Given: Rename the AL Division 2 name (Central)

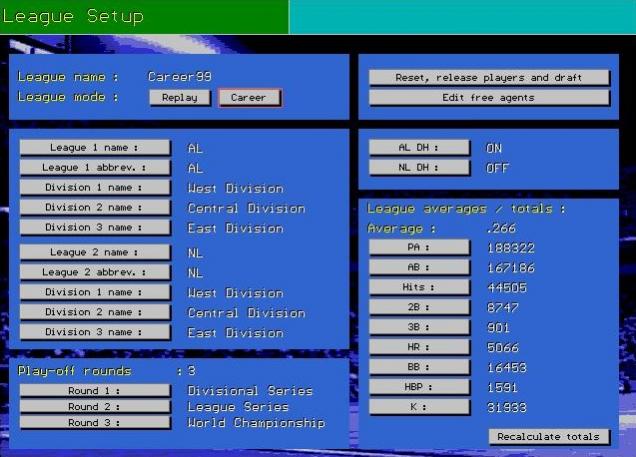Looking at the screenshot, I should pos(95,207).
